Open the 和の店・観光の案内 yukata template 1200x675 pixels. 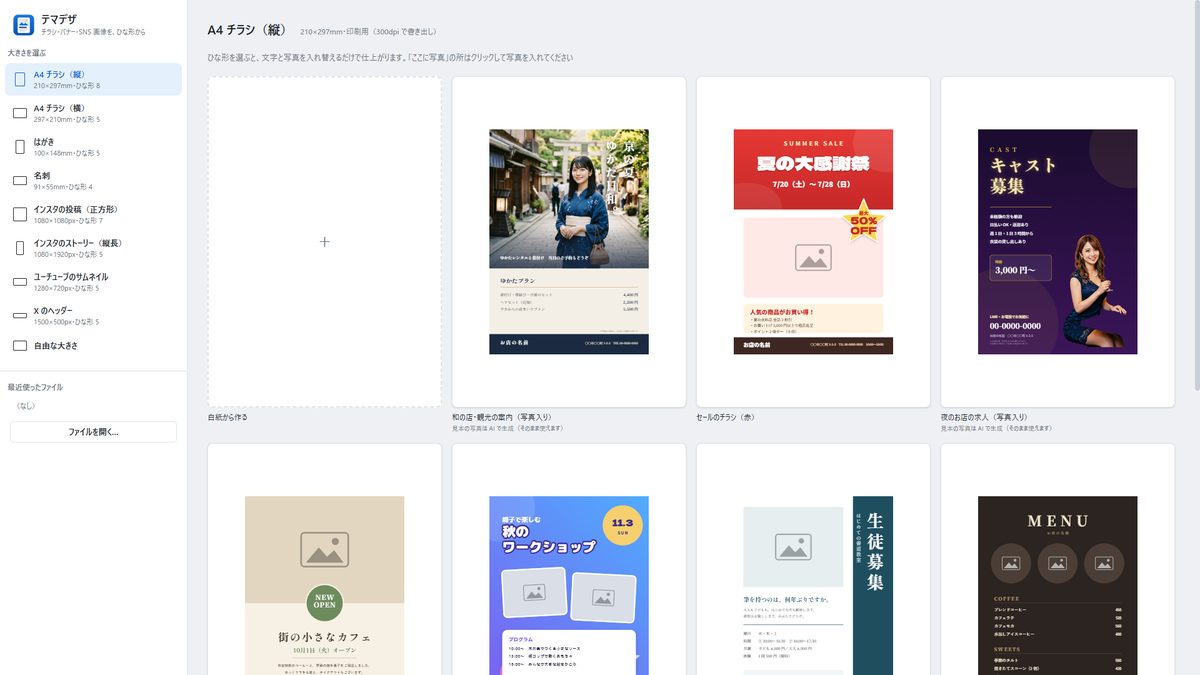click(569, 242)
